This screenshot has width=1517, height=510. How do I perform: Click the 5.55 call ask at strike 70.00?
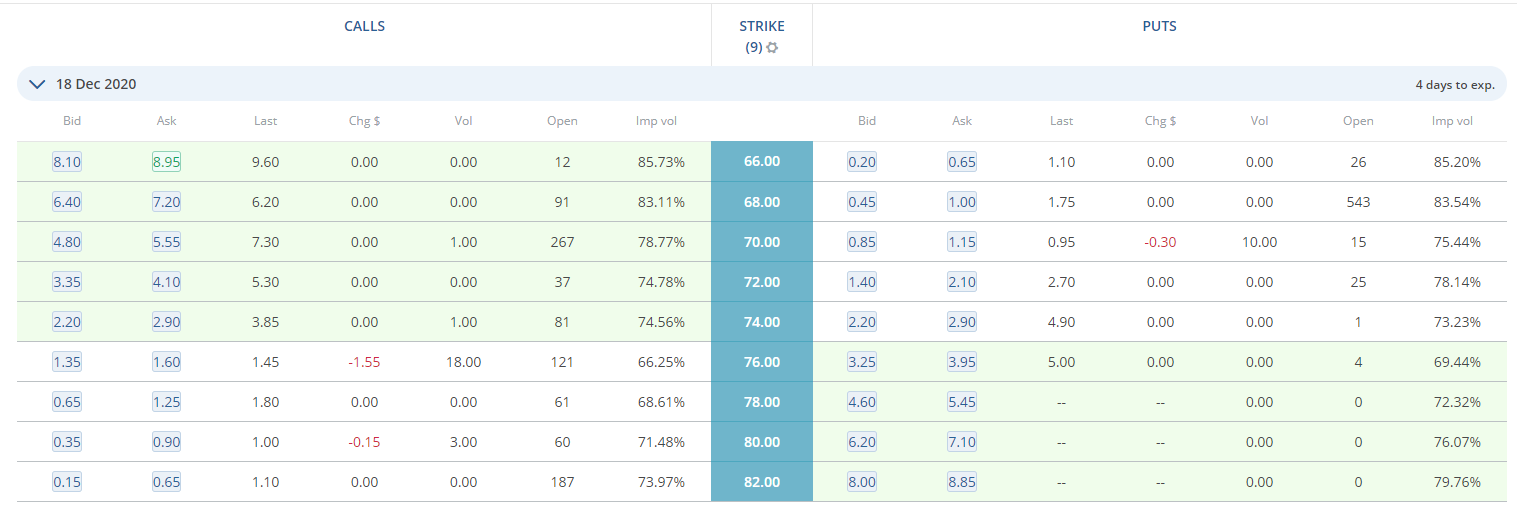pos(166,242)
